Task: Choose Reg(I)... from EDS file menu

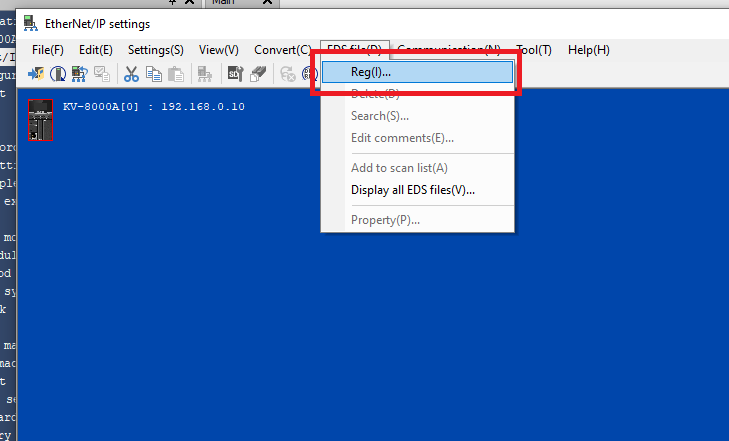Action: pos(371,72)
